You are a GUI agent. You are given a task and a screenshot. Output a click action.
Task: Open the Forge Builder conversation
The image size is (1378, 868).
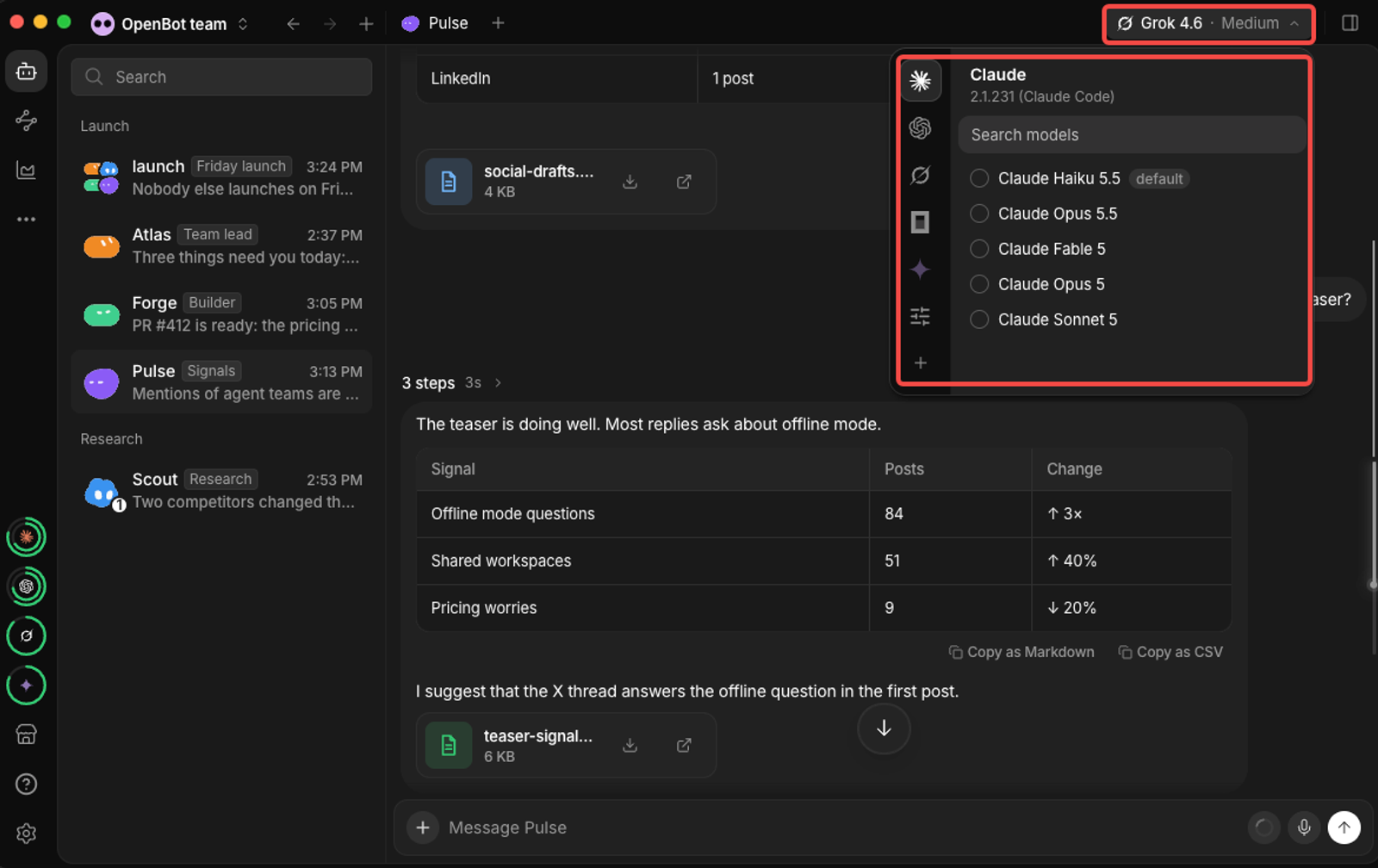coord(221,314)
